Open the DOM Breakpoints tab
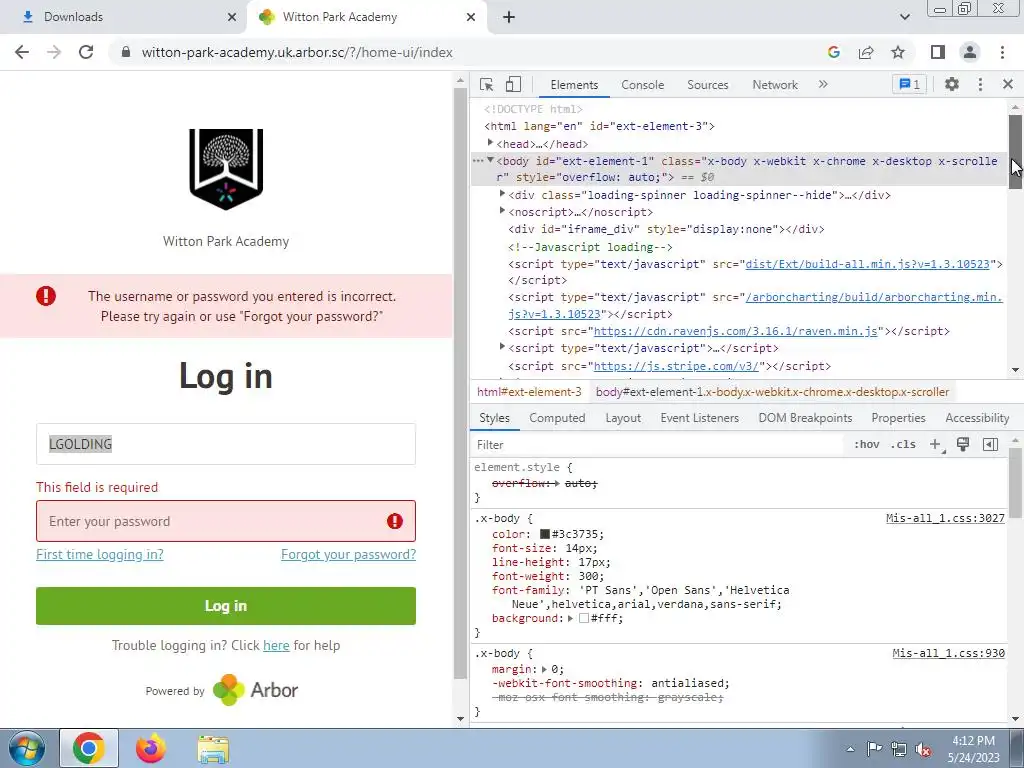Screen dimensions: 1024x768 (805, 418)
